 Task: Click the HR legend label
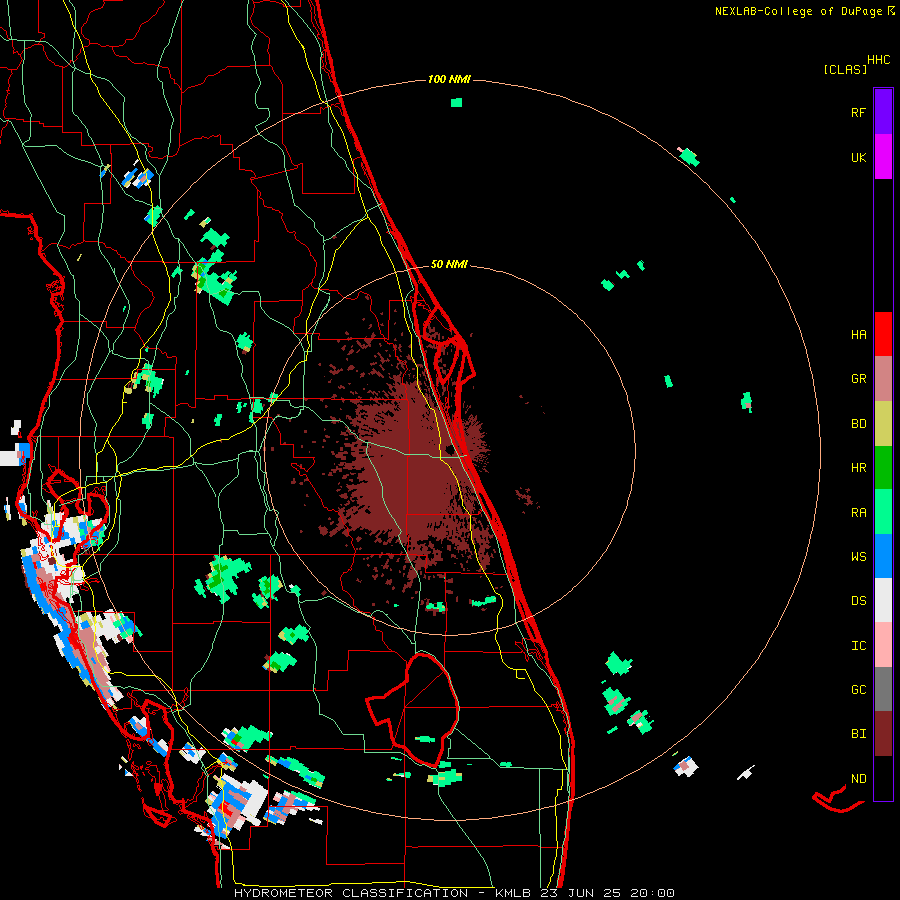click(x=859, y=468)
